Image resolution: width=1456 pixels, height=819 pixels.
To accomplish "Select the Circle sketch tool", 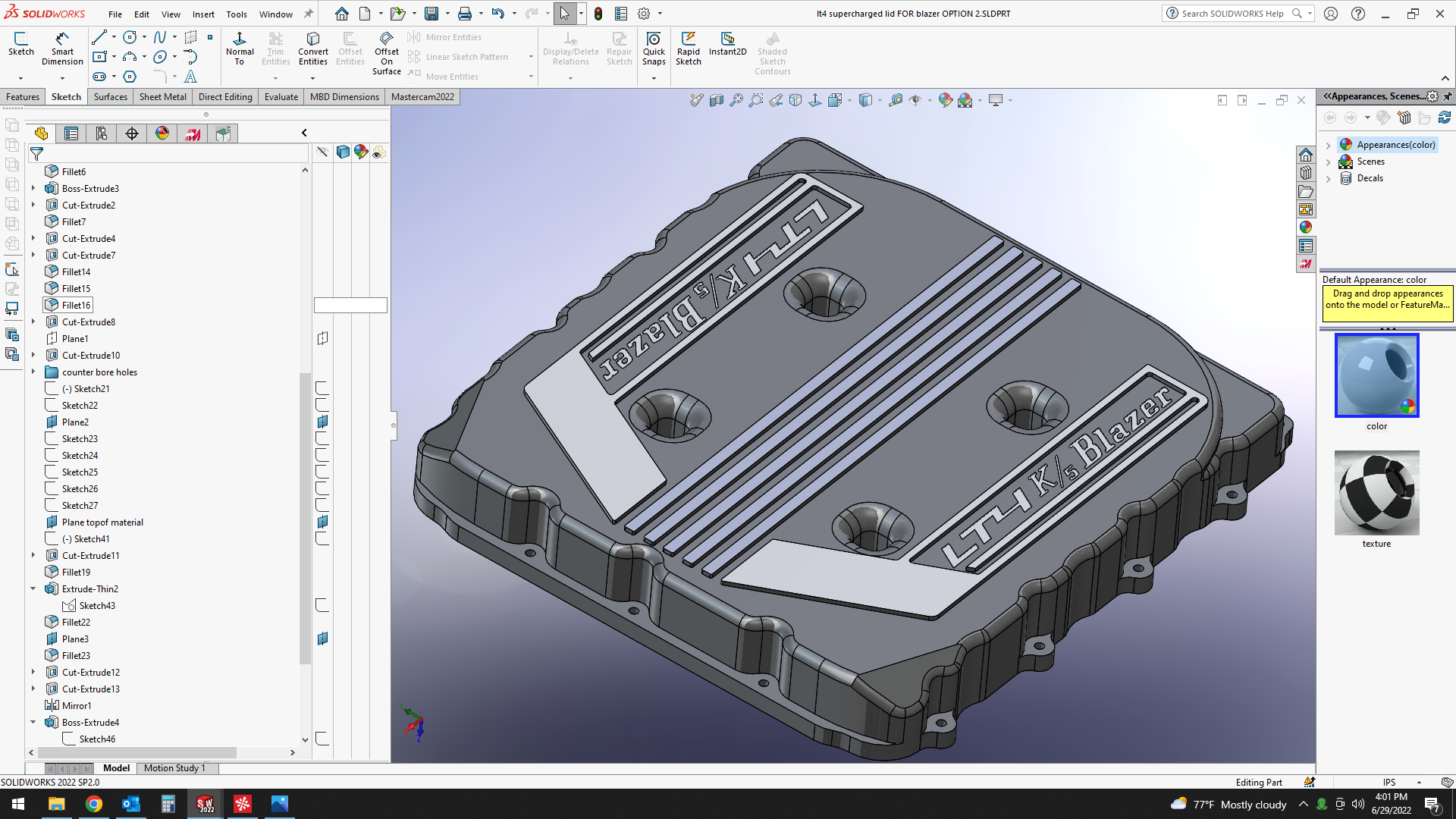I will pyautogui.click(x=130, y=37).
